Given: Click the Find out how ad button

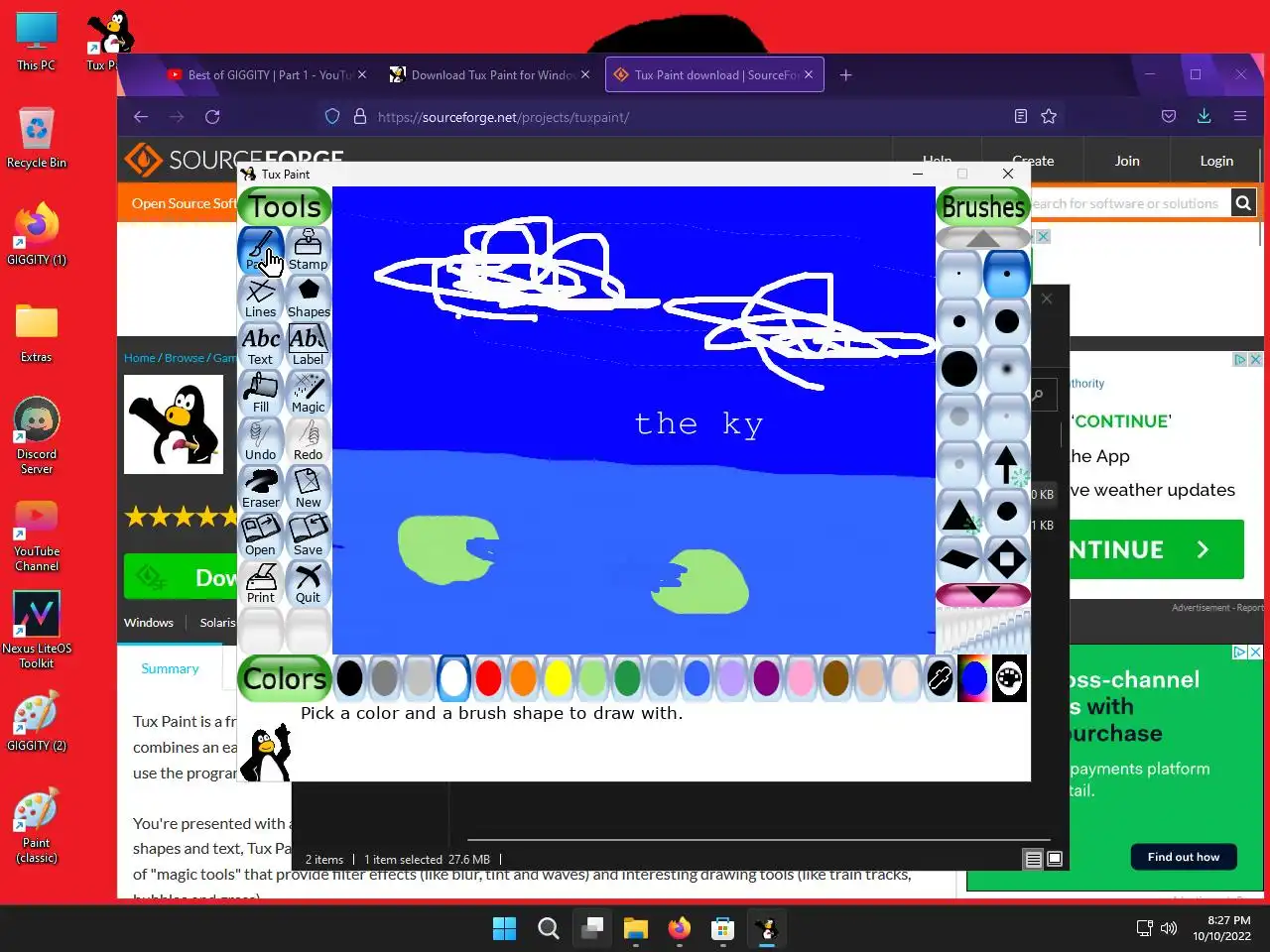Looking at the screenshot, I should coord(1184,857).
